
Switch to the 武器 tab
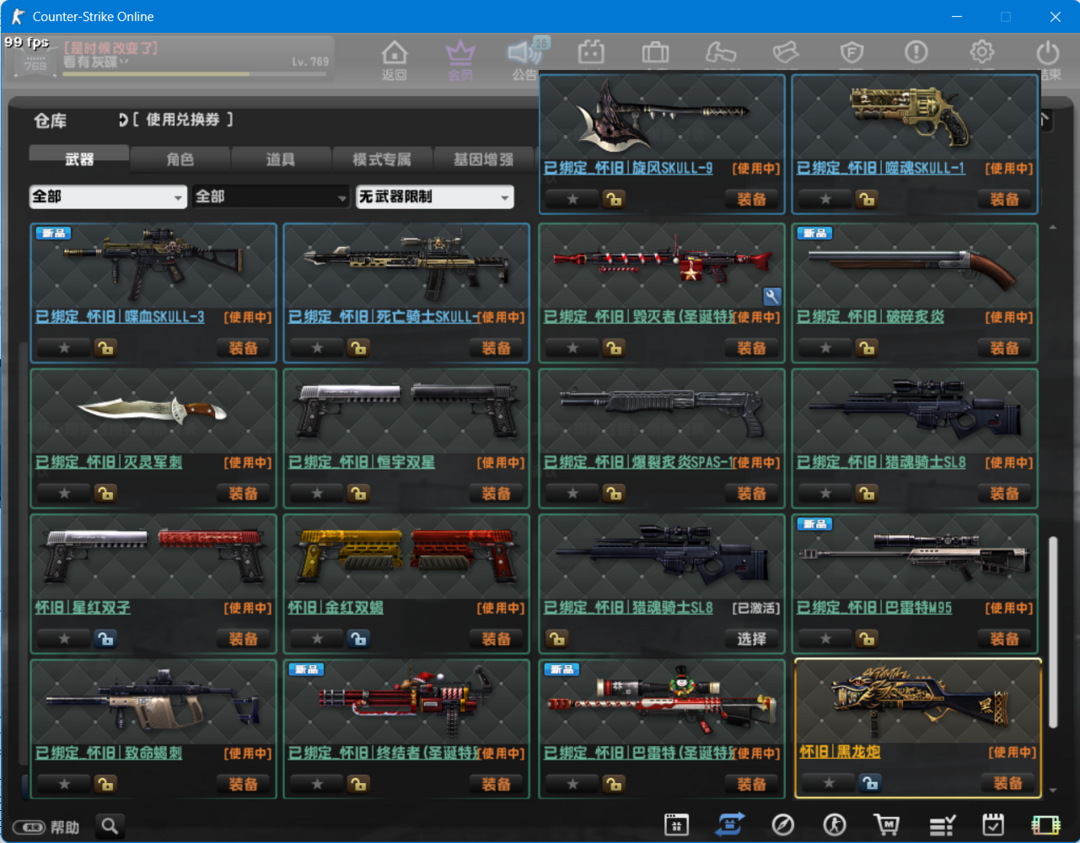tap(79, 159)
